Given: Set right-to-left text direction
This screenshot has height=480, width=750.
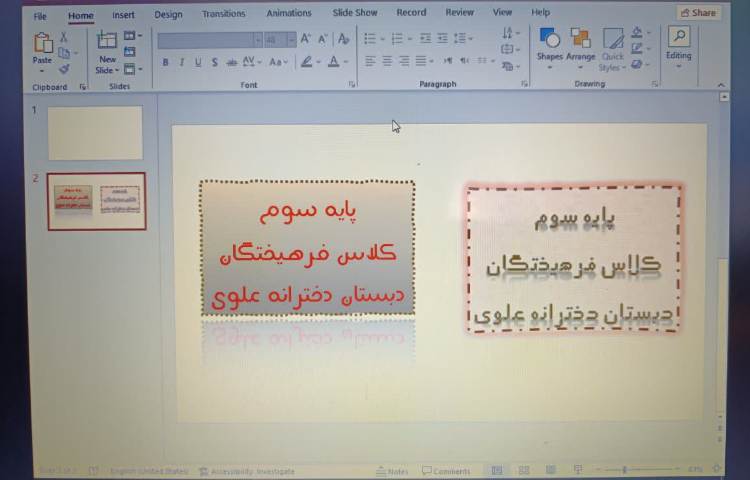Looking at the screenshot, I should point(464,61).
